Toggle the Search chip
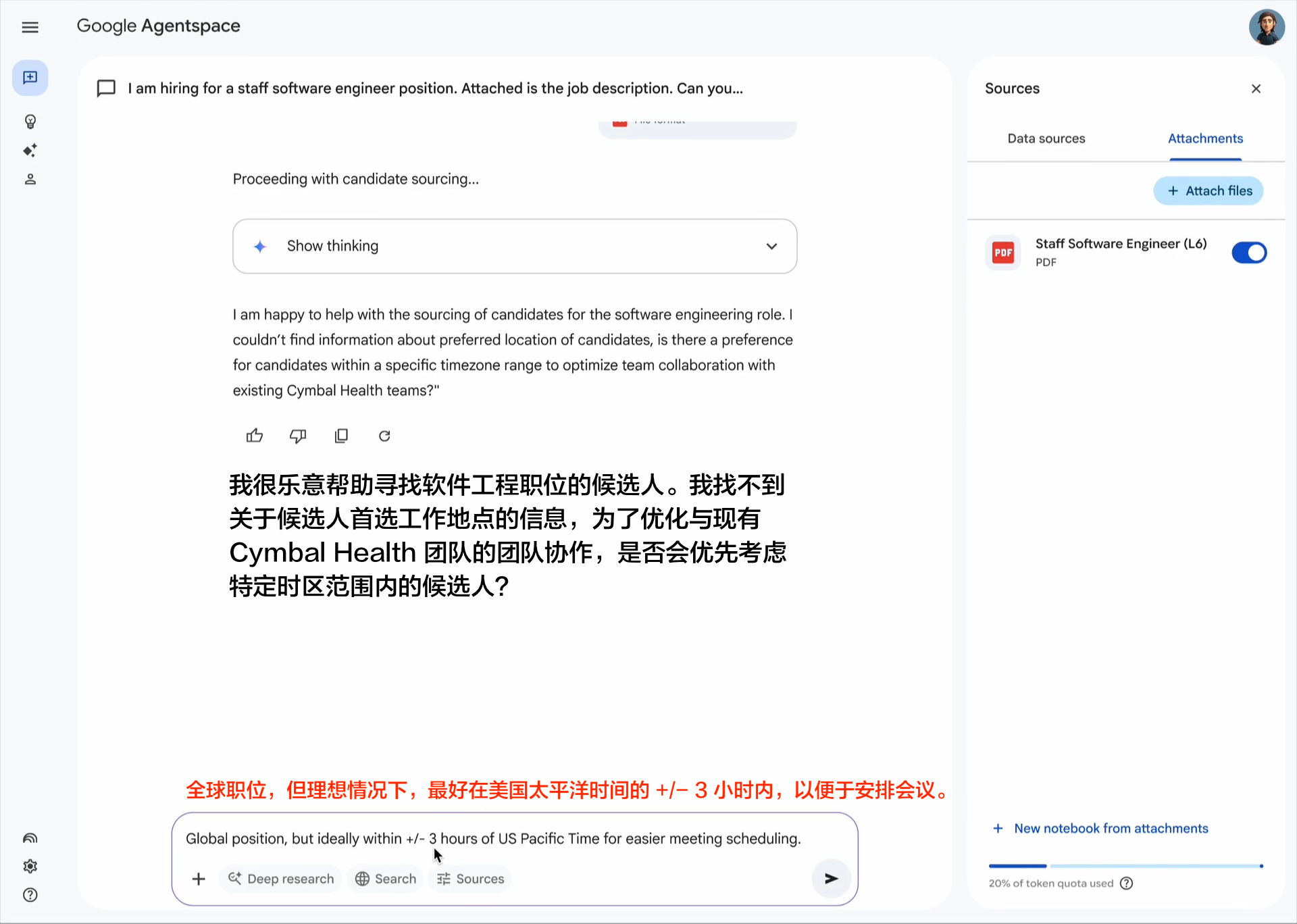 pyautogui.click(x=386, y=879)
